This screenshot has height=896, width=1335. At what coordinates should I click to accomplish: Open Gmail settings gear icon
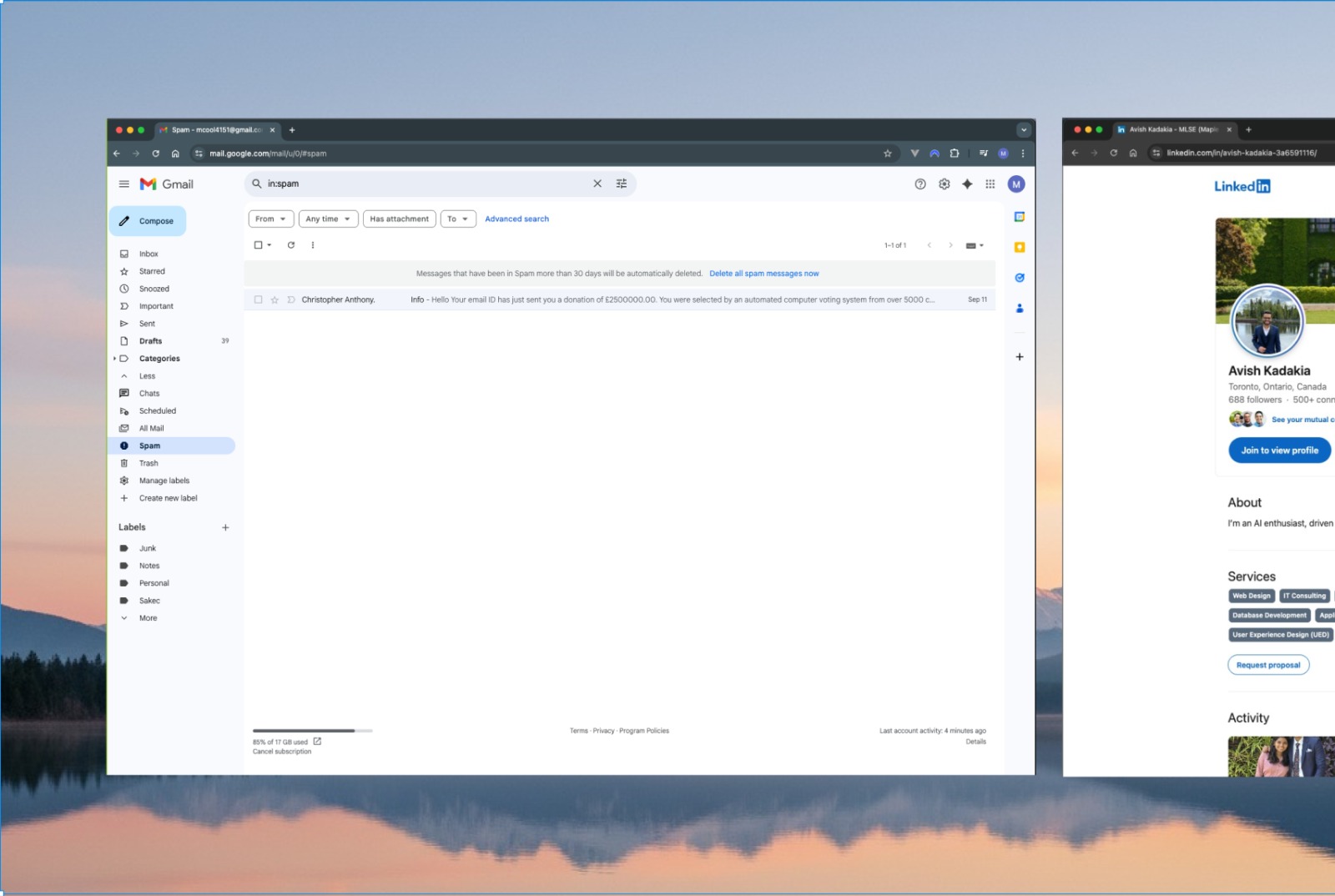[x=944, y=184]
